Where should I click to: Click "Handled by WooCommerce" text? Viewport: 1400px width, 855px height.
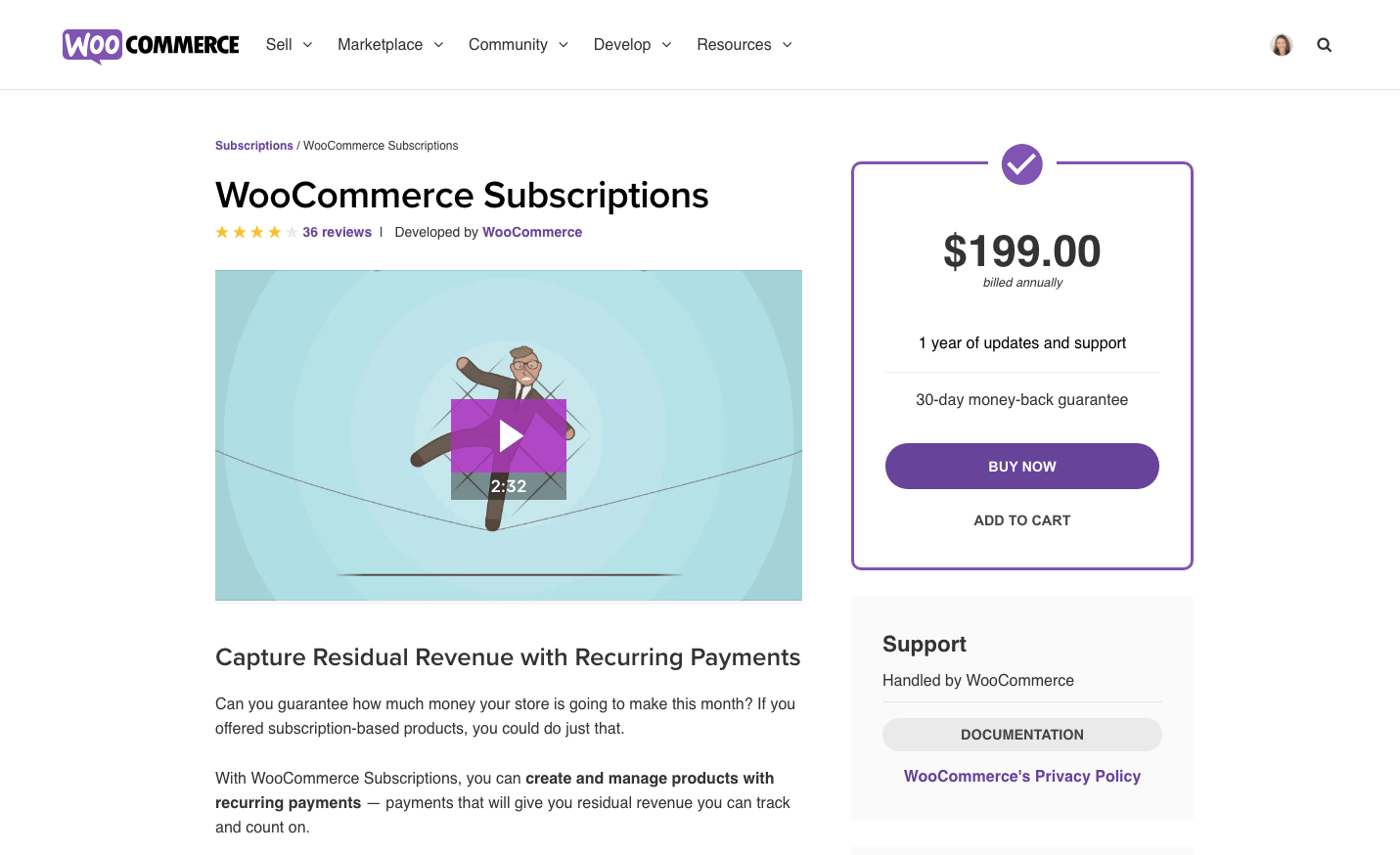(978, 681)
